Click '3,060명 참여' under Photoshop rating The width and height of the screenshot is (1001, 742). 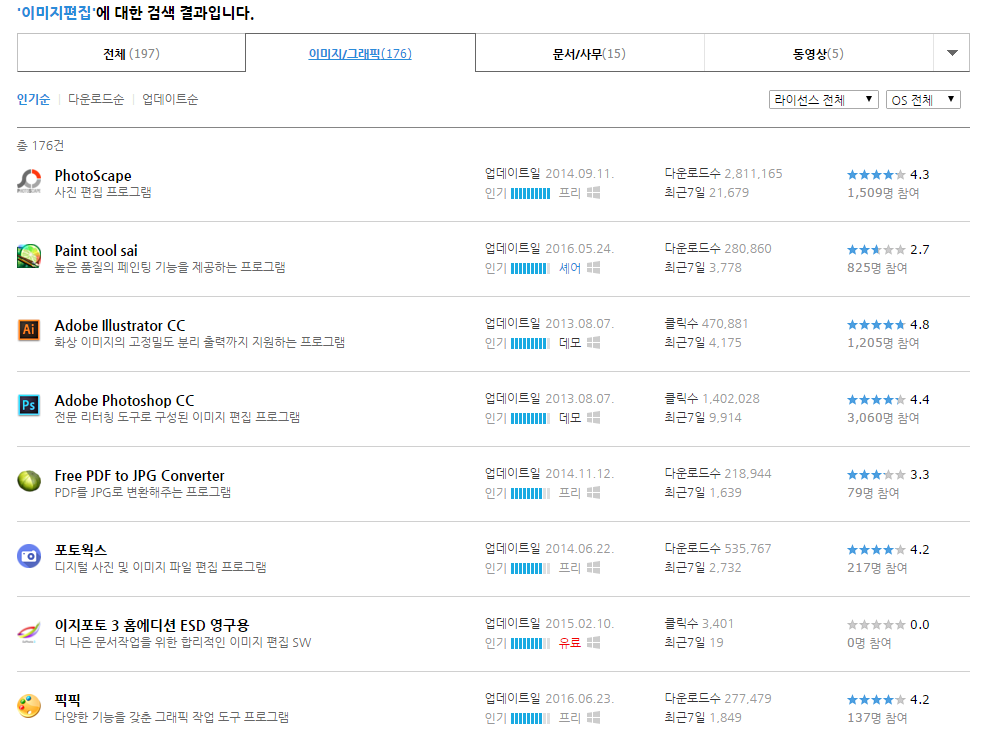click(883, 418)
